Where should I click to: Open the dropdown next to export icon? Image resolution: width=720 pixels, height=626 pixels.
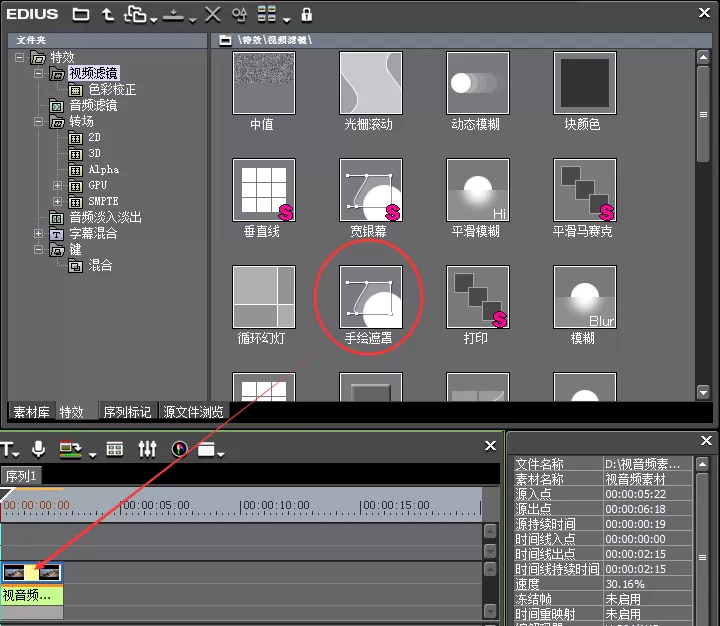pos(92,454)
